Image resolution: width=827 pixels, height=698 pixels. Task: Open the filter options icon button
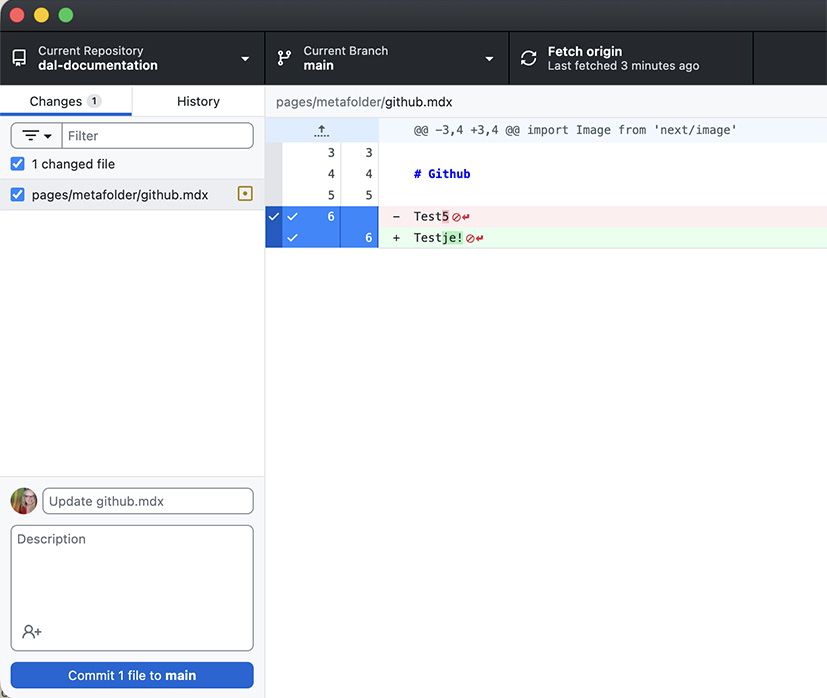coord(37,136)
